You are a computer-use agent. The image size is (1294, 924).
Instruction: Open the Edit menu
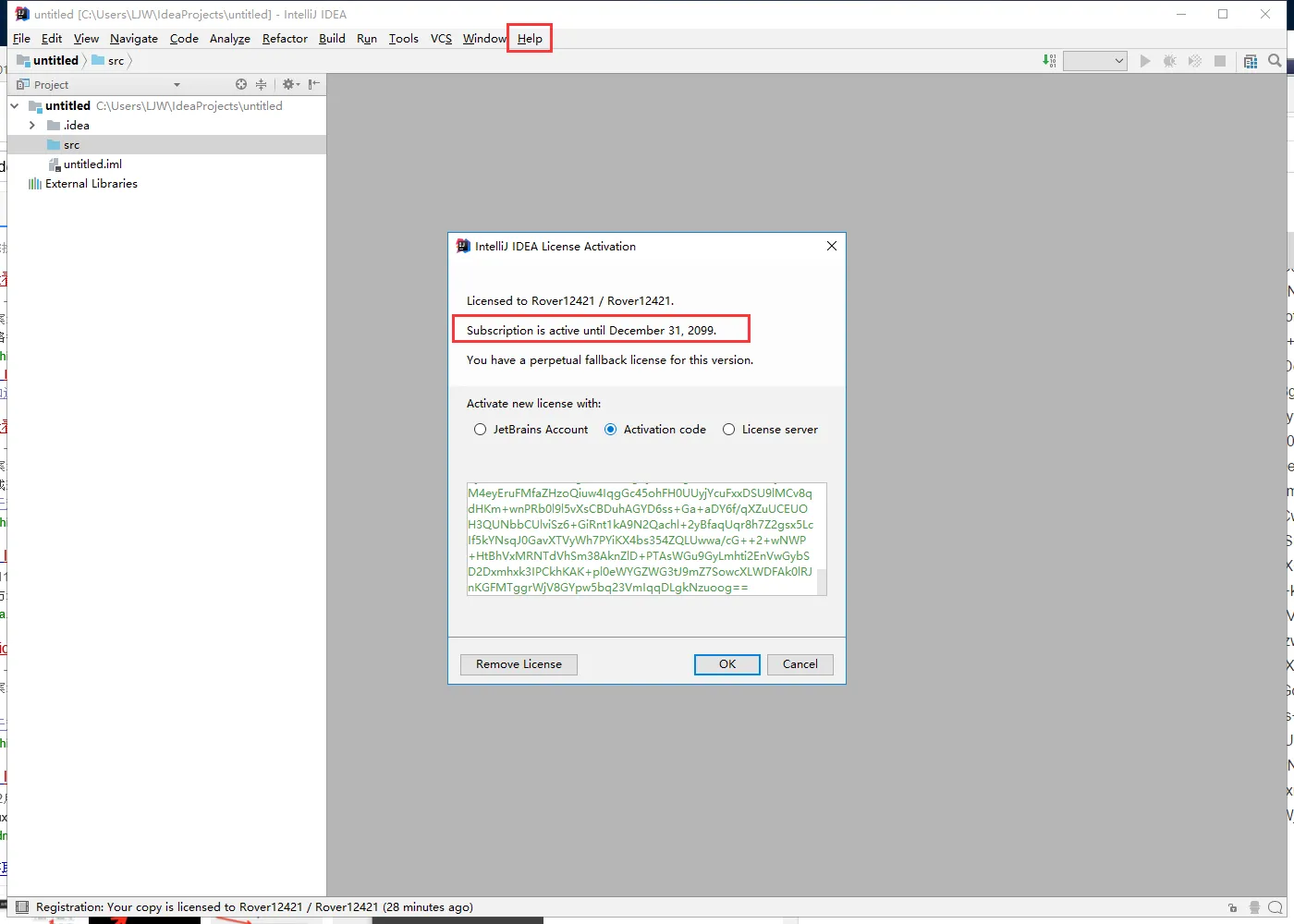pyautogui.click(x=52, y=39)
